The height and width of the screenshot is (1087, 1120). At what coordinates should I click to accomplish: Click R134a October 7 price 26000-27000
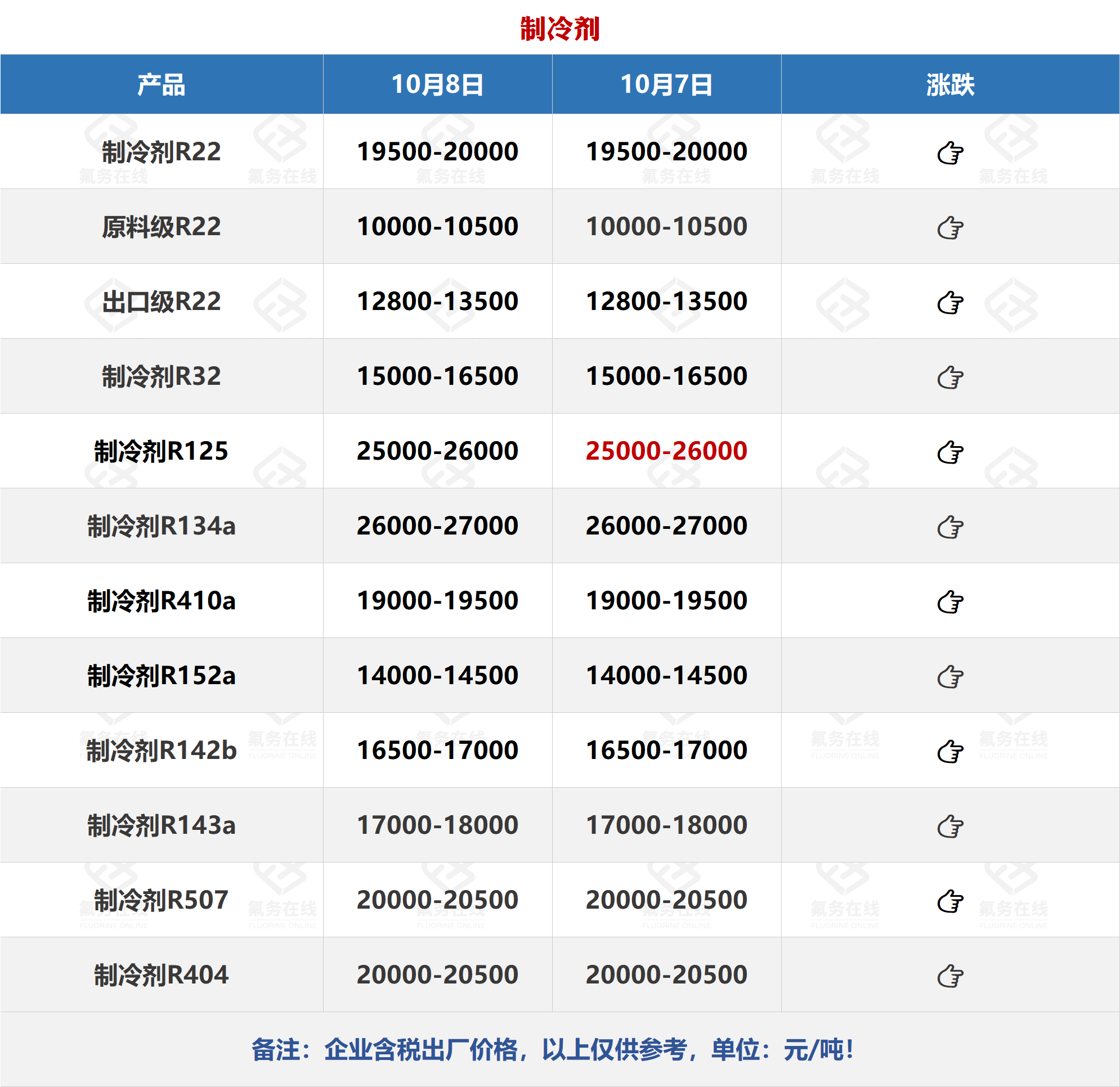(666, 525)
